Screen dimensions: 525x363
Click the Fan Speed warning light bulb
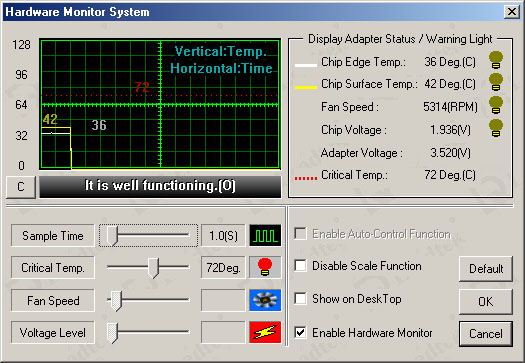click(496, 105)
